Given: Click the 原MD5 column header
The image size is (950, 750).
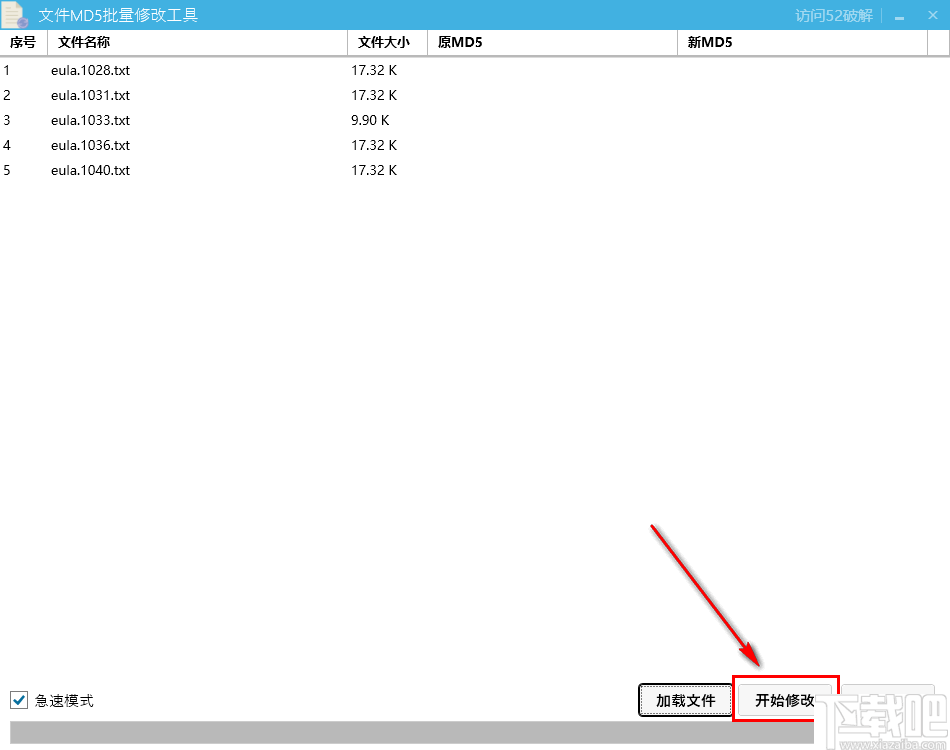Looking at the screenshot, I should [x=553, y=42].
